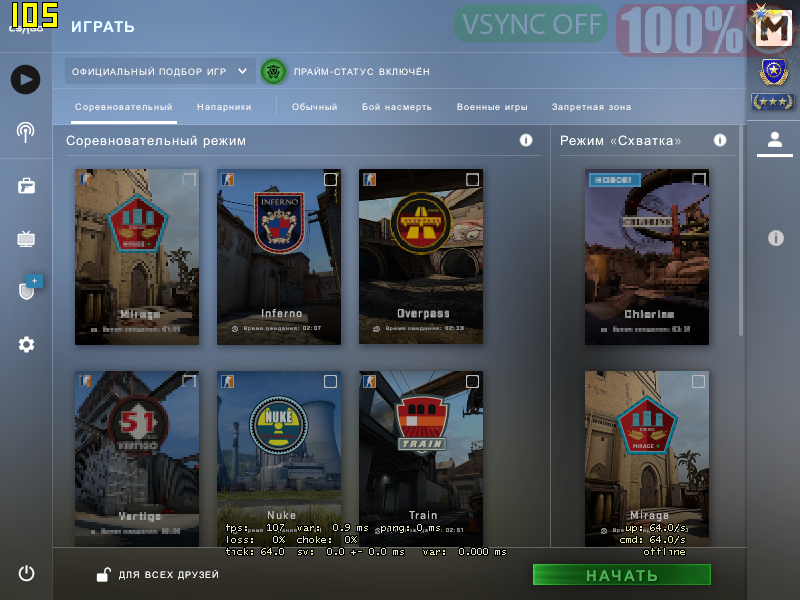Select the Train map thumbnail
The height and width of the screenshot is (600, 800).
click(x=421, y=459)
